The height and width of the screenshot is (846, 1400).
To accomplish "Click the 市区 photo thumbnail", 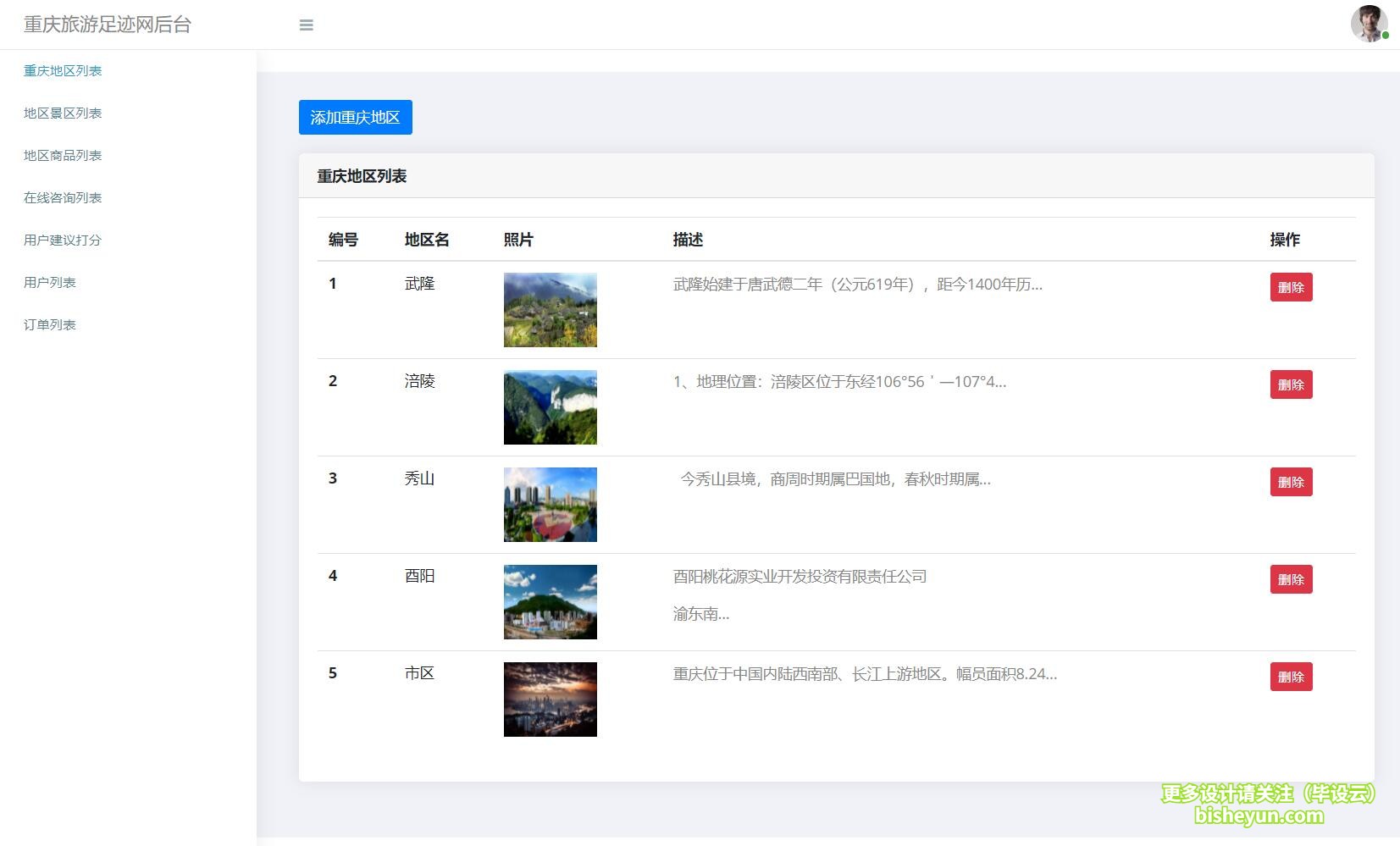I will (x=551, y=699).
